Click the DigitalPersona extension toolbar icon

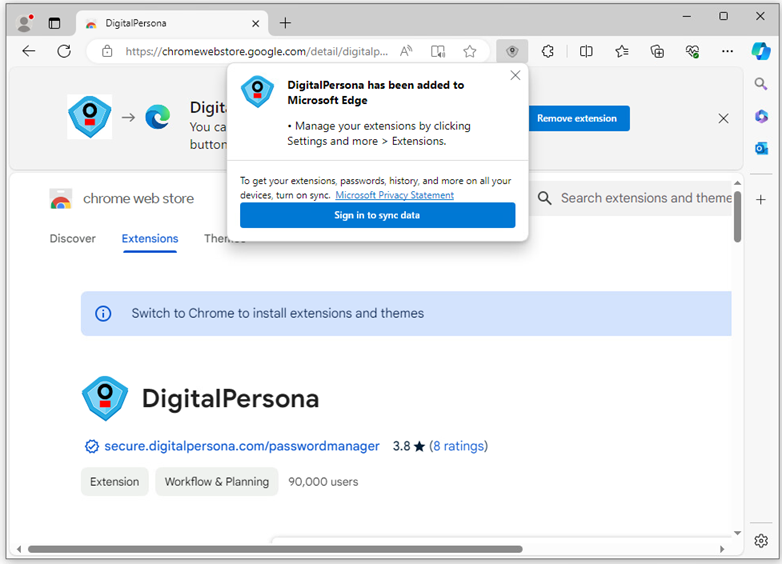pyautogui.click(x=512, y=51)
